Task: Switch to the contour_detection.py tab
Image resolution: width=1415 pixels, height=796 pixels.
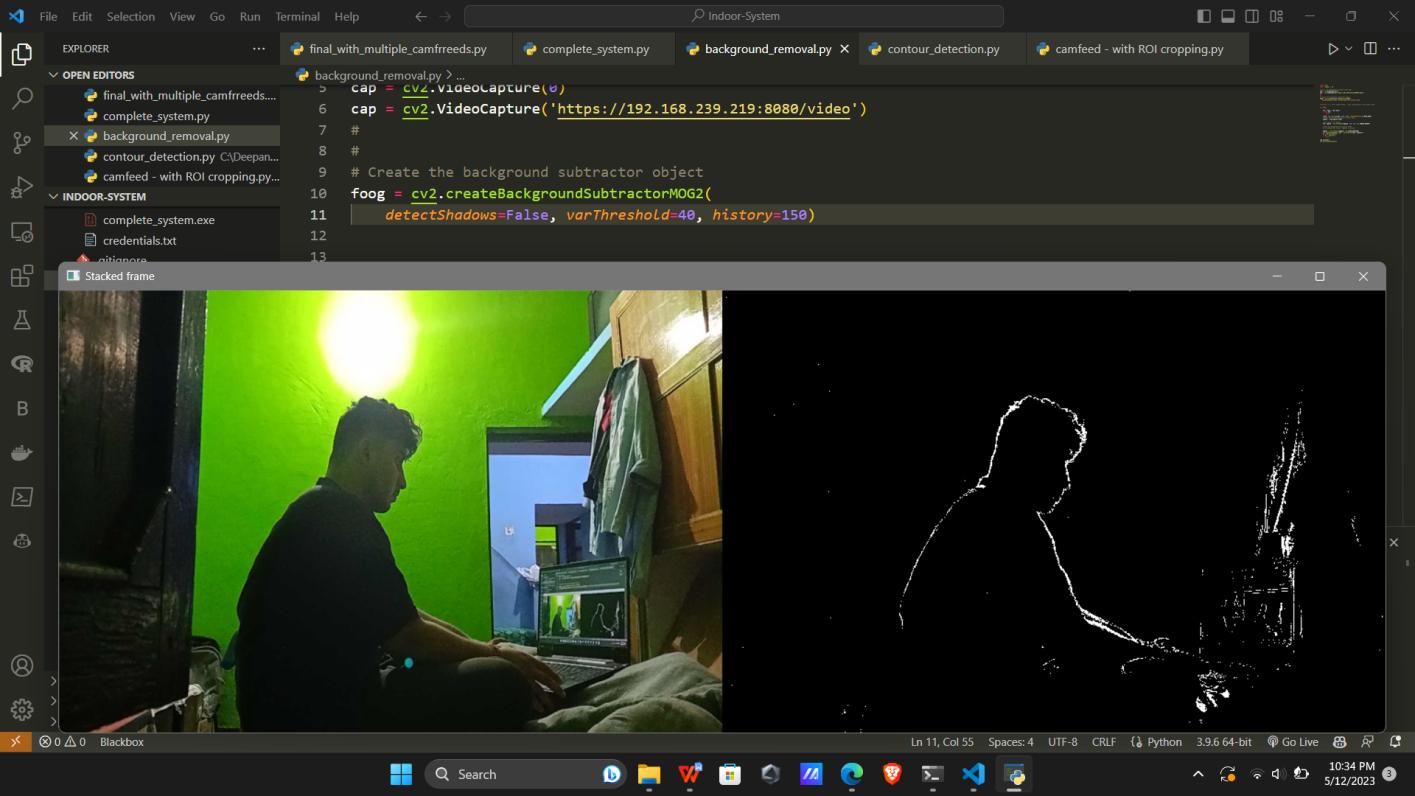Action: click(933, 48)
